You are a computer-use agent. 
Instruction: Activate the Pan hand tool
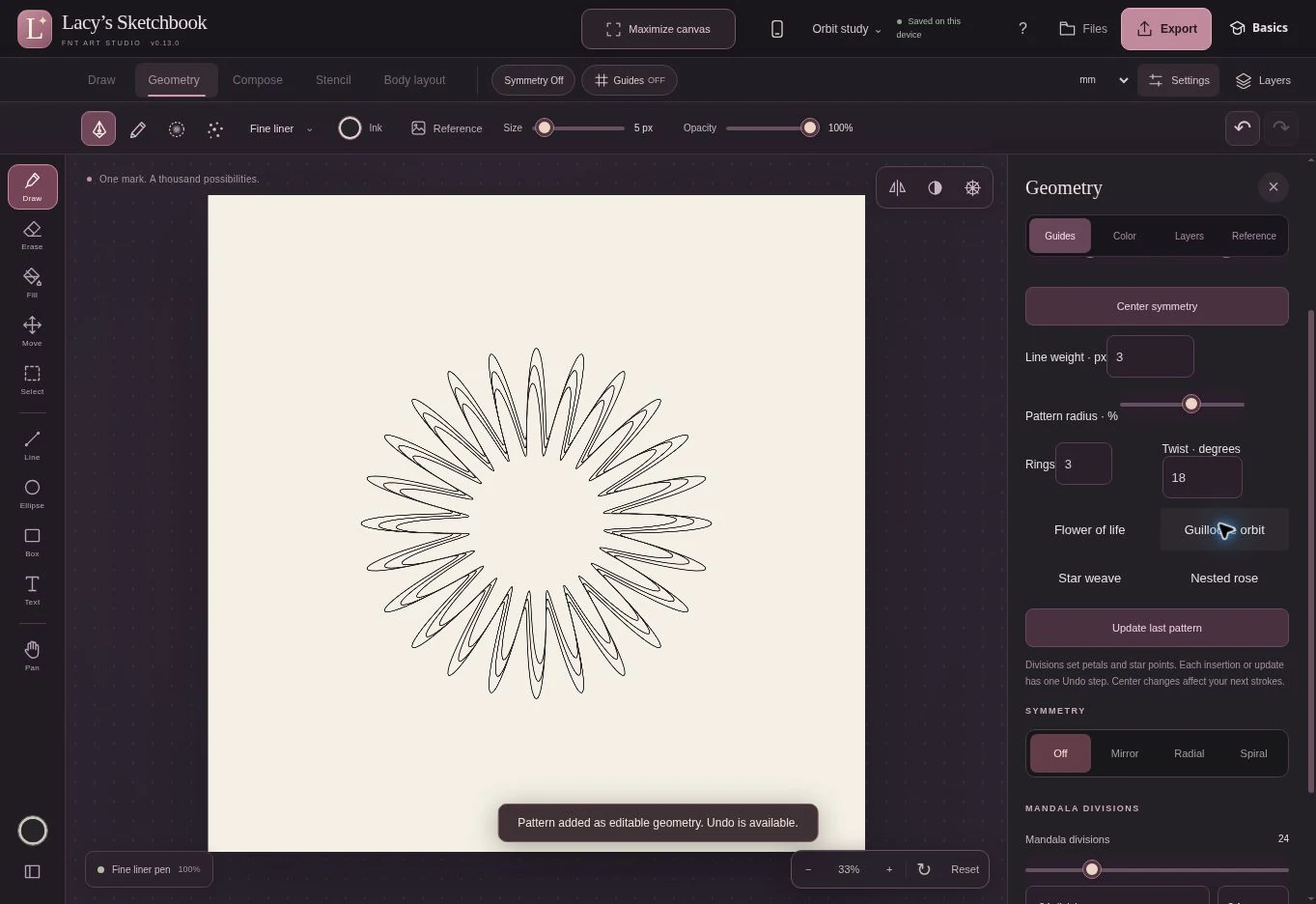coord(33,656)
